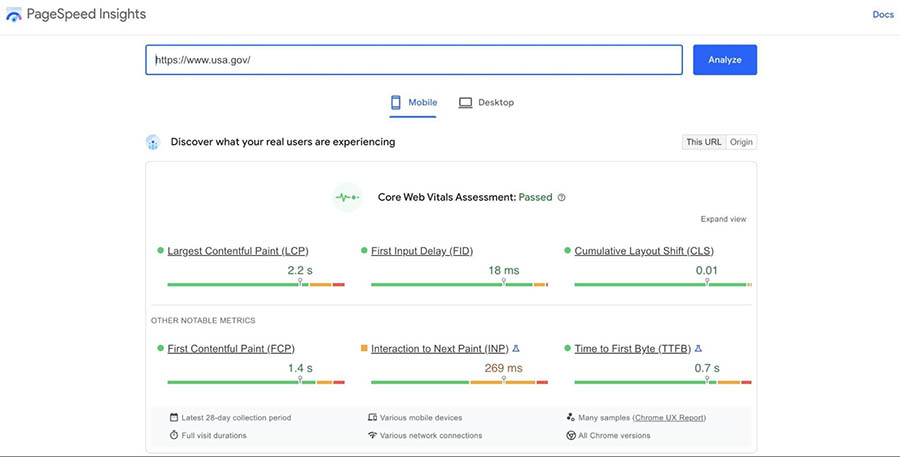
Task: Click the URL input field
Action: tap(414, 60)
